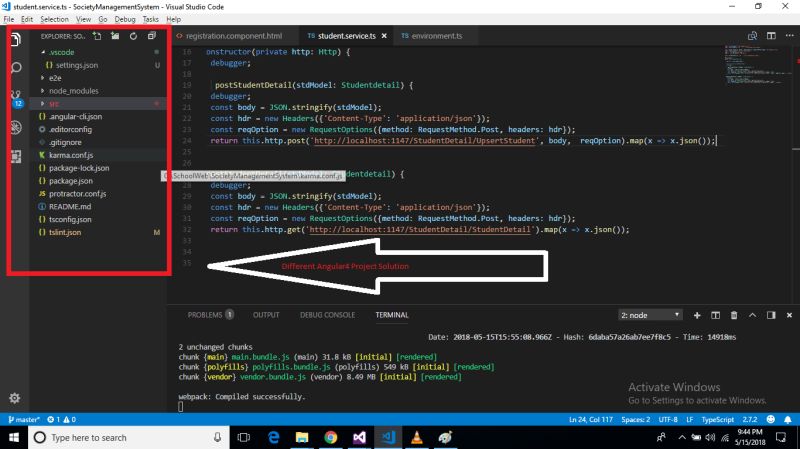Open README.md file
The width and height of the screenshot is (800, 449).
pos(70,207)
